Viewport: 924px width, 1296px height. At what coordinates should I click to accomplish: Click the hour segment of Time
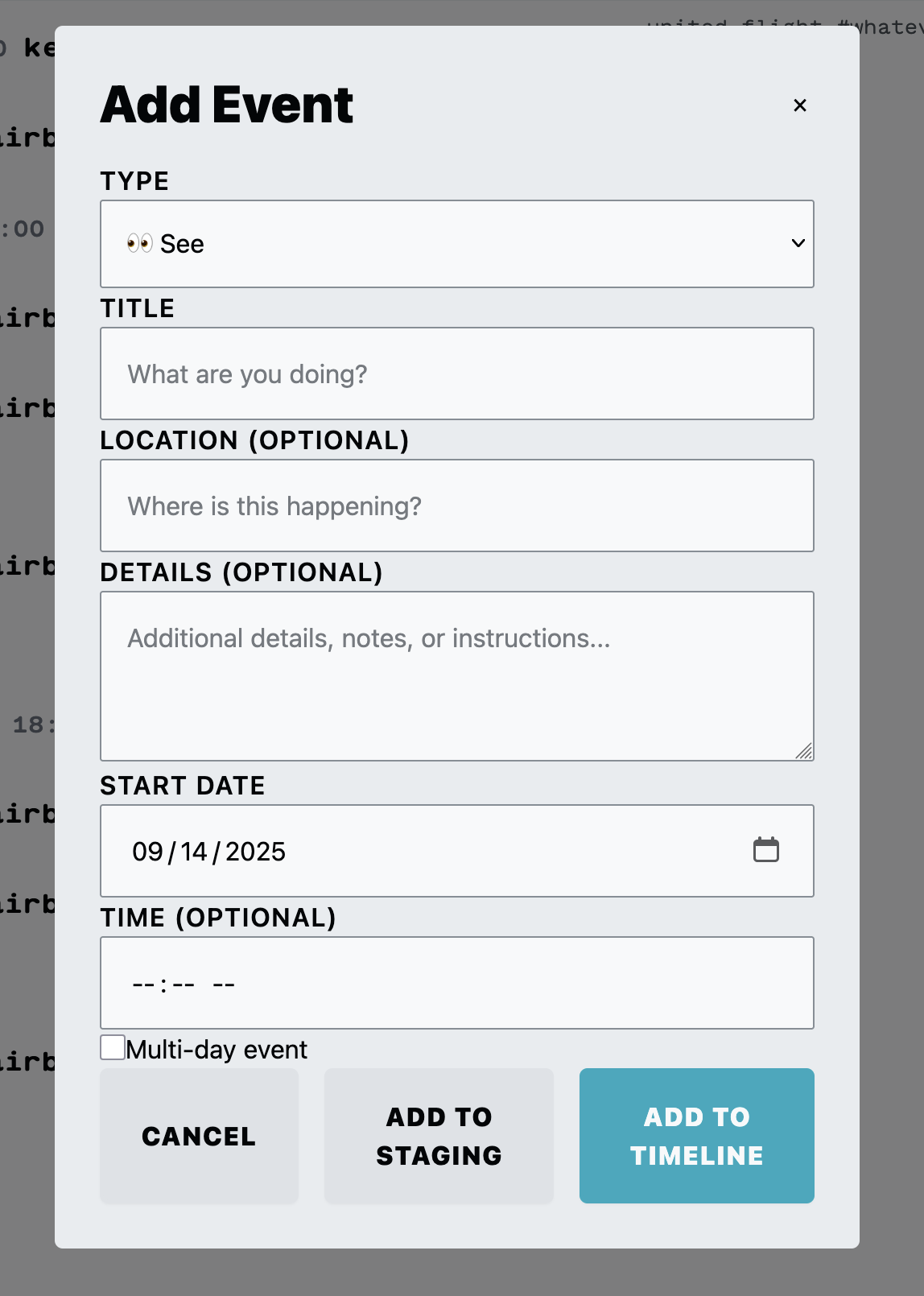(143, 984)
